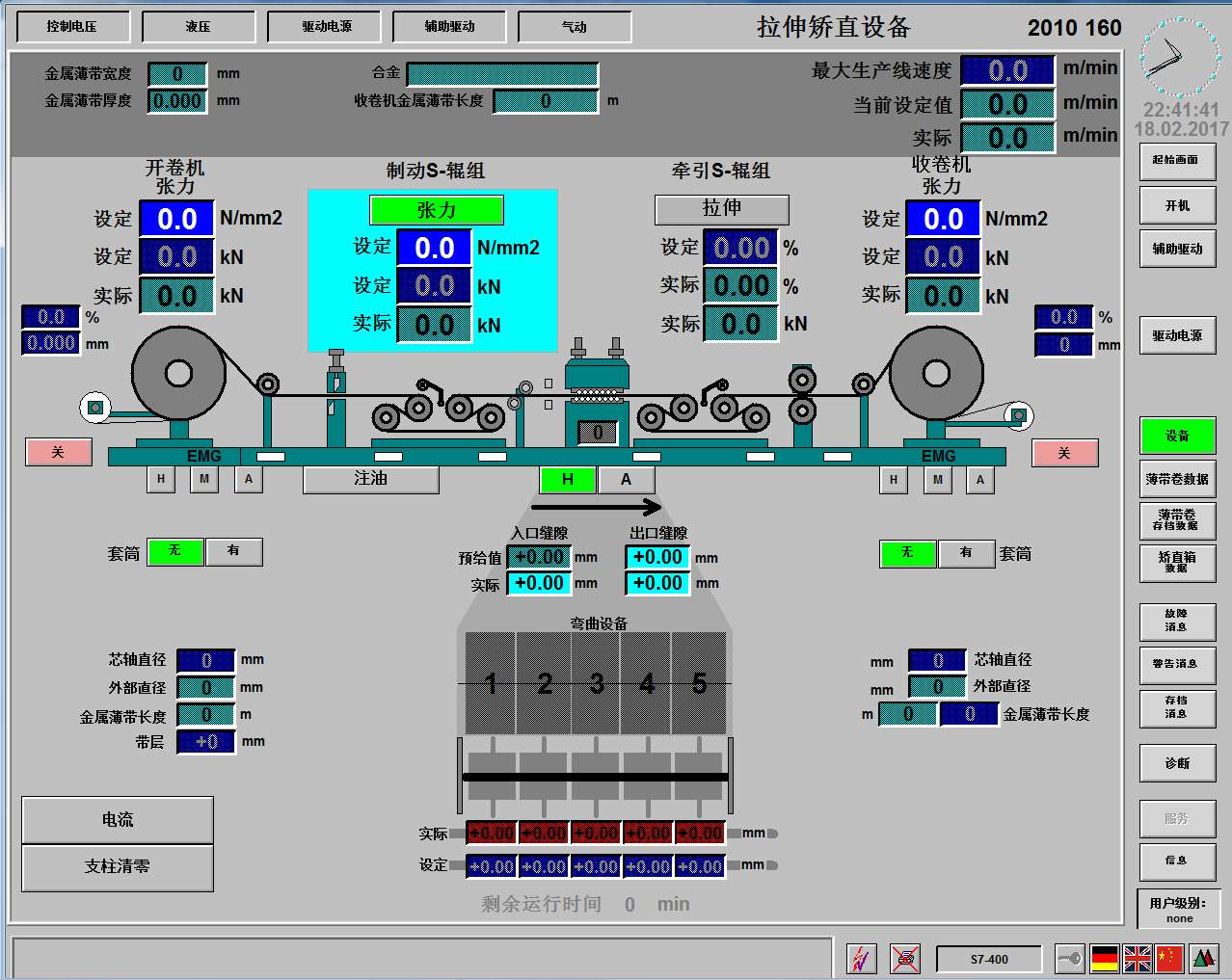Select the green H mode below the straightener
Screen dimensions: 1232x980
pyautogui.click(x=567, y=479)
